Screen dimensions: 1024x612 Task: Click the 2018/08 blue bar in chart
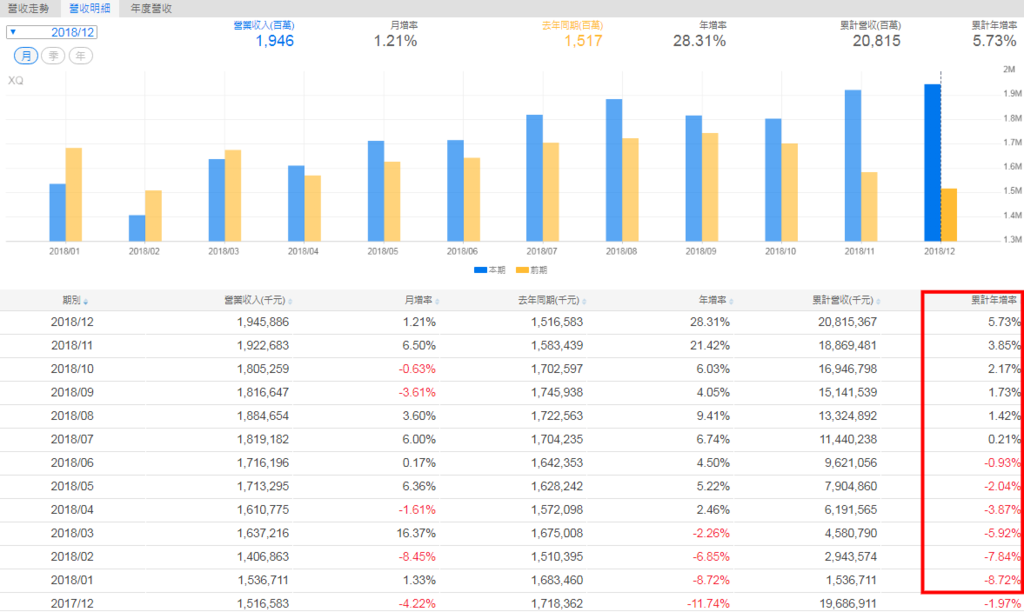pyautogui.click(x=614, y=170)
